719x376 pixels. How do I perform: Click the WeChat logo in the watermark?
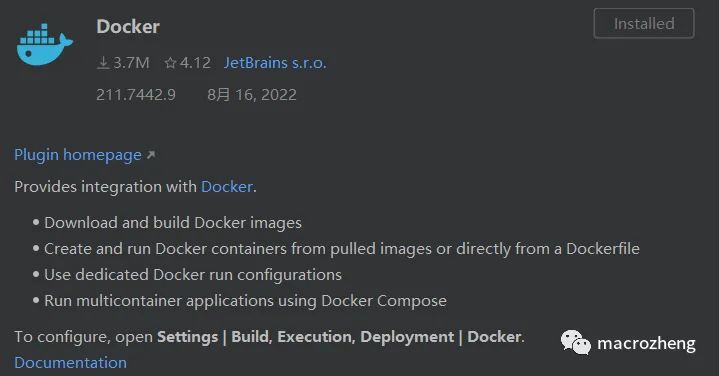(576, 343)
